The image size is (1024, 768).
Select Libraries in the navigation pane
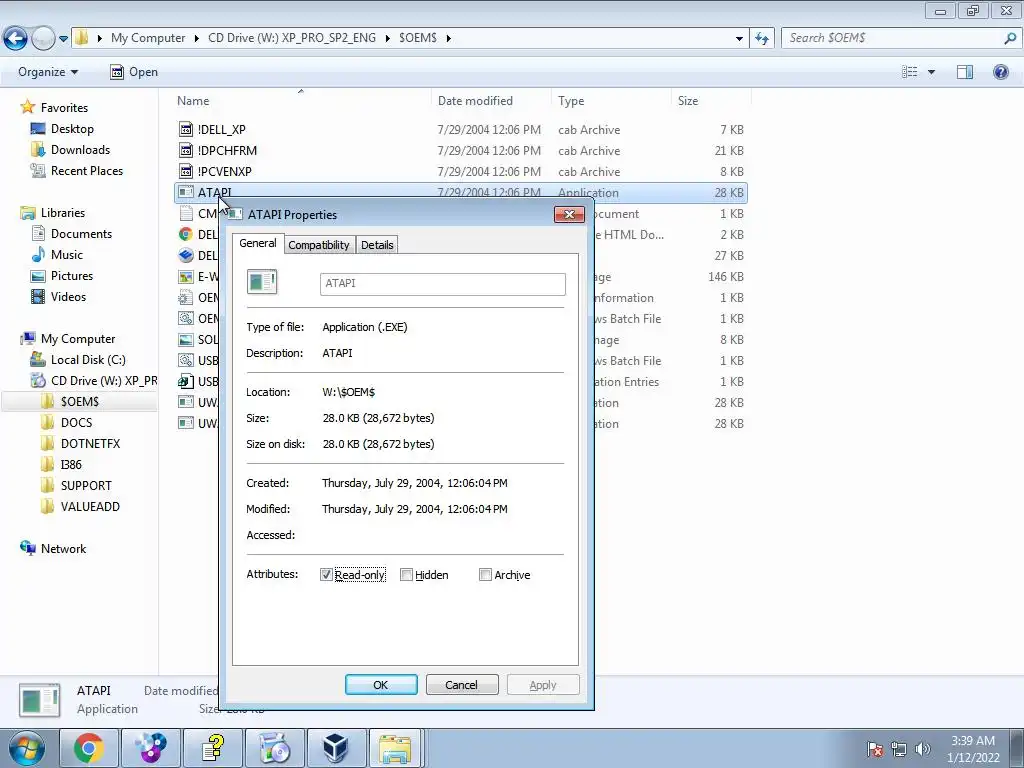click(63, 213)
